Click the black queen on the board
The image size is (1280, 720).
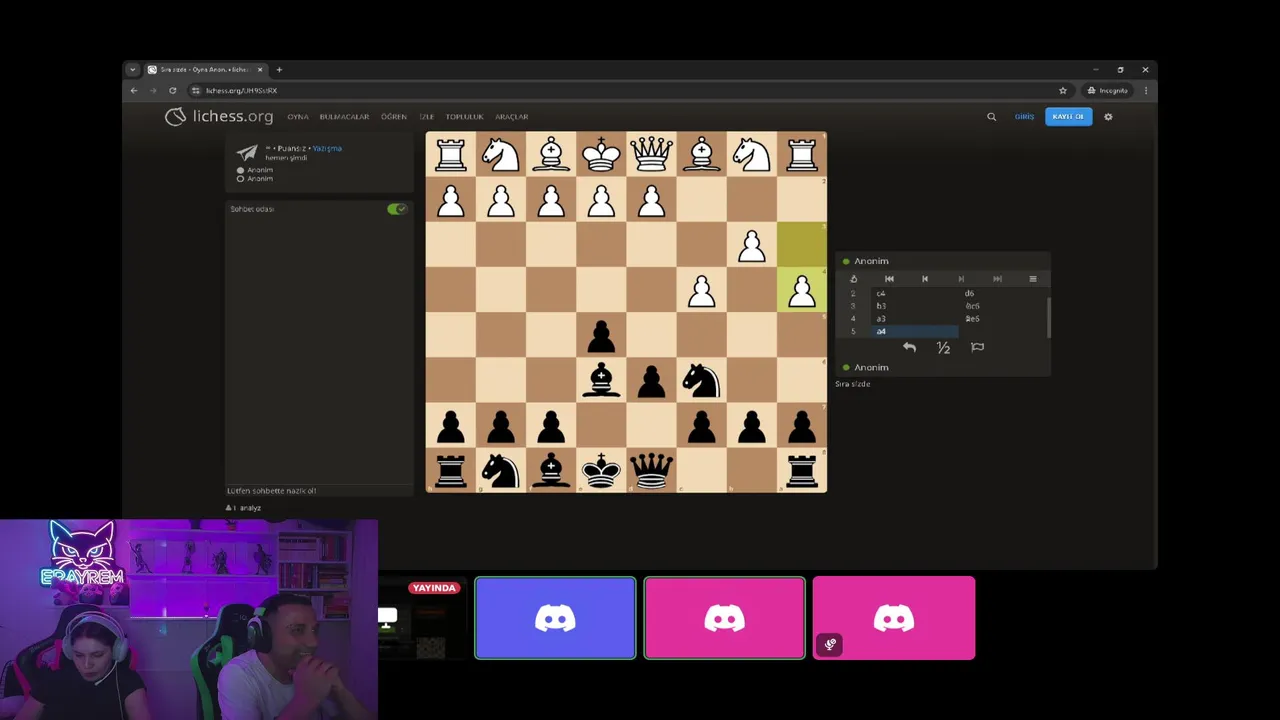[x=651, y=470]
